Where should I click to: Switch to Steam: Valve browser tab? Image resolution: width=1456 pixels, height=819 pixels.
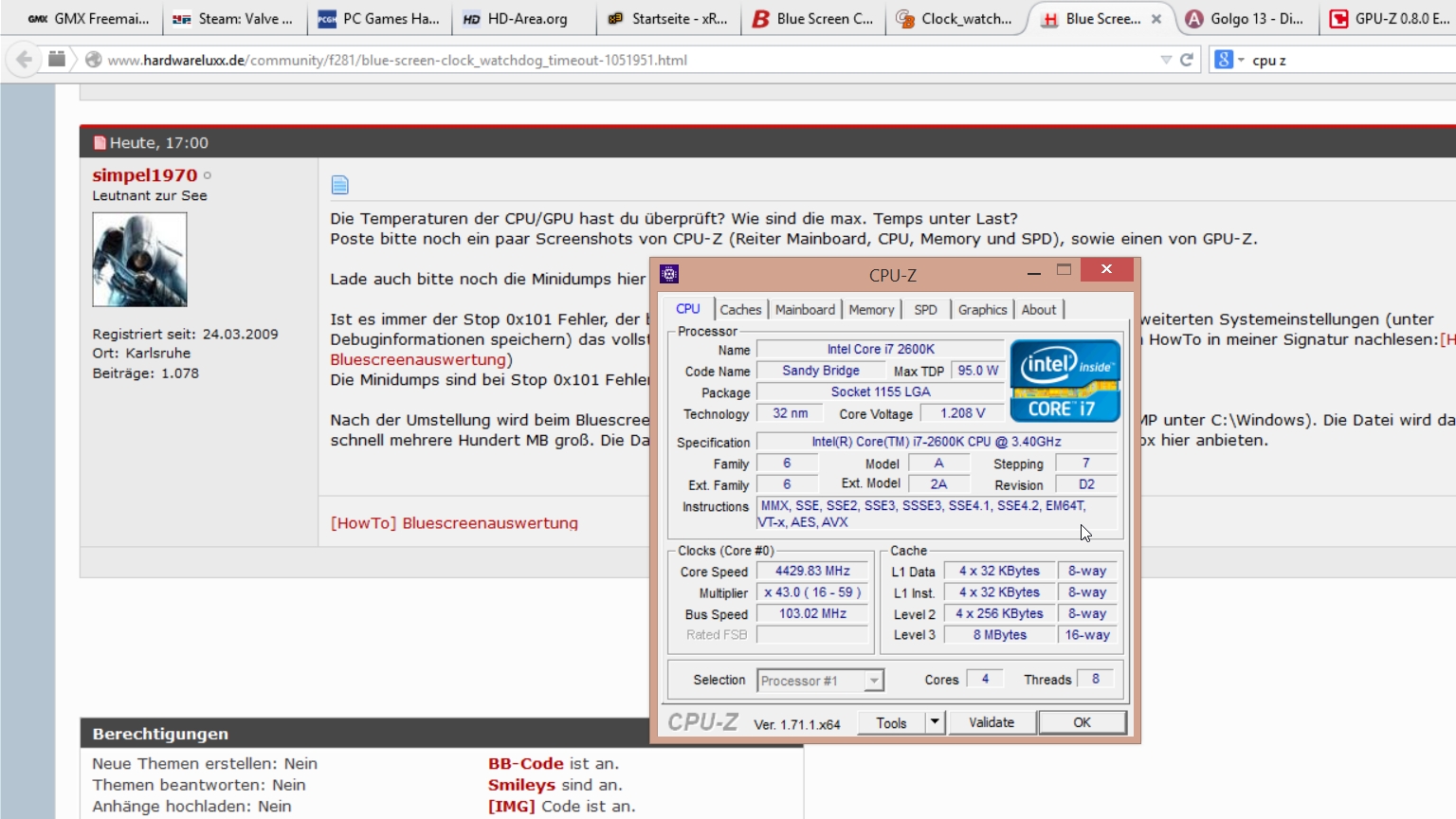click(x=233, y=19)
